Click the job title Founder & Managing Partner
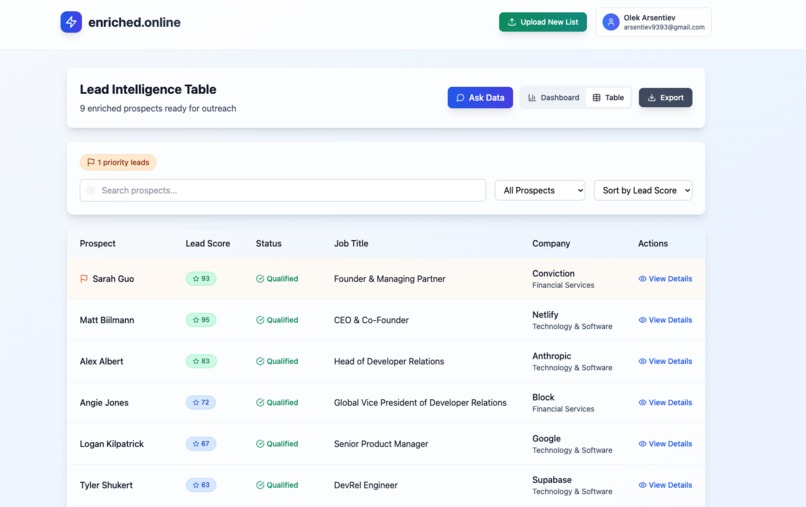Viewport: 806px width, 507px height. (390, 279)
